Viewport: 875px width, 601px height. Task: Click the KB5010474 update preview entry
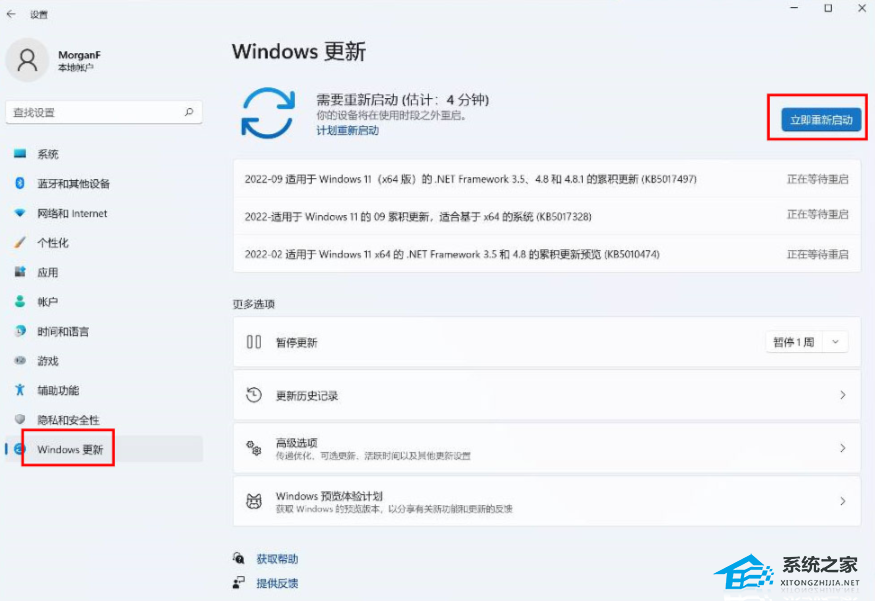click(452, 254)
